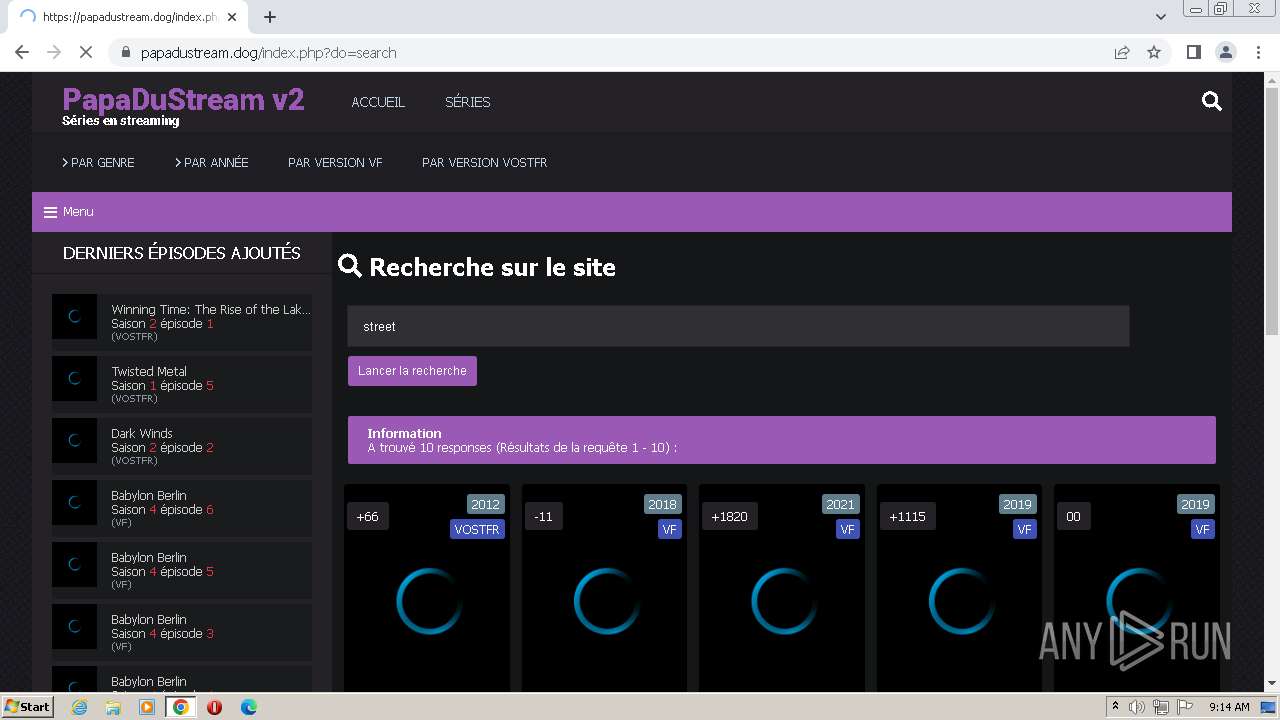Go to ACCUEIL page
Viewport: 1280px width, 720px height.
tap(378, 102)
